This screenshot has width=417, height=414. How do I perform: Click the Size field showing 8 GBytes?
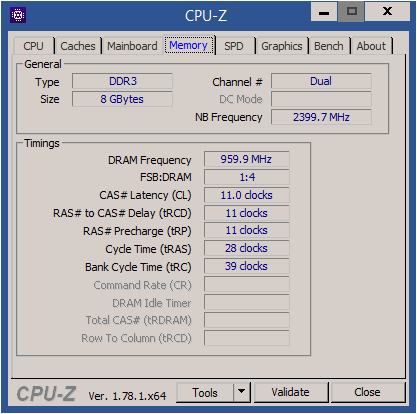(x=122, y=99)
